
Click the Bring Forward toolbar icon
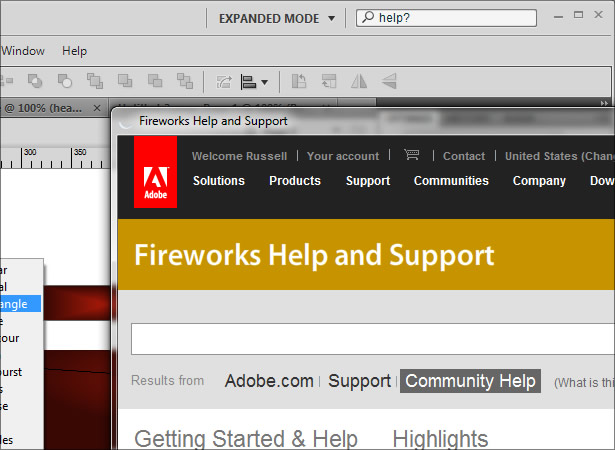coord(125,81)
